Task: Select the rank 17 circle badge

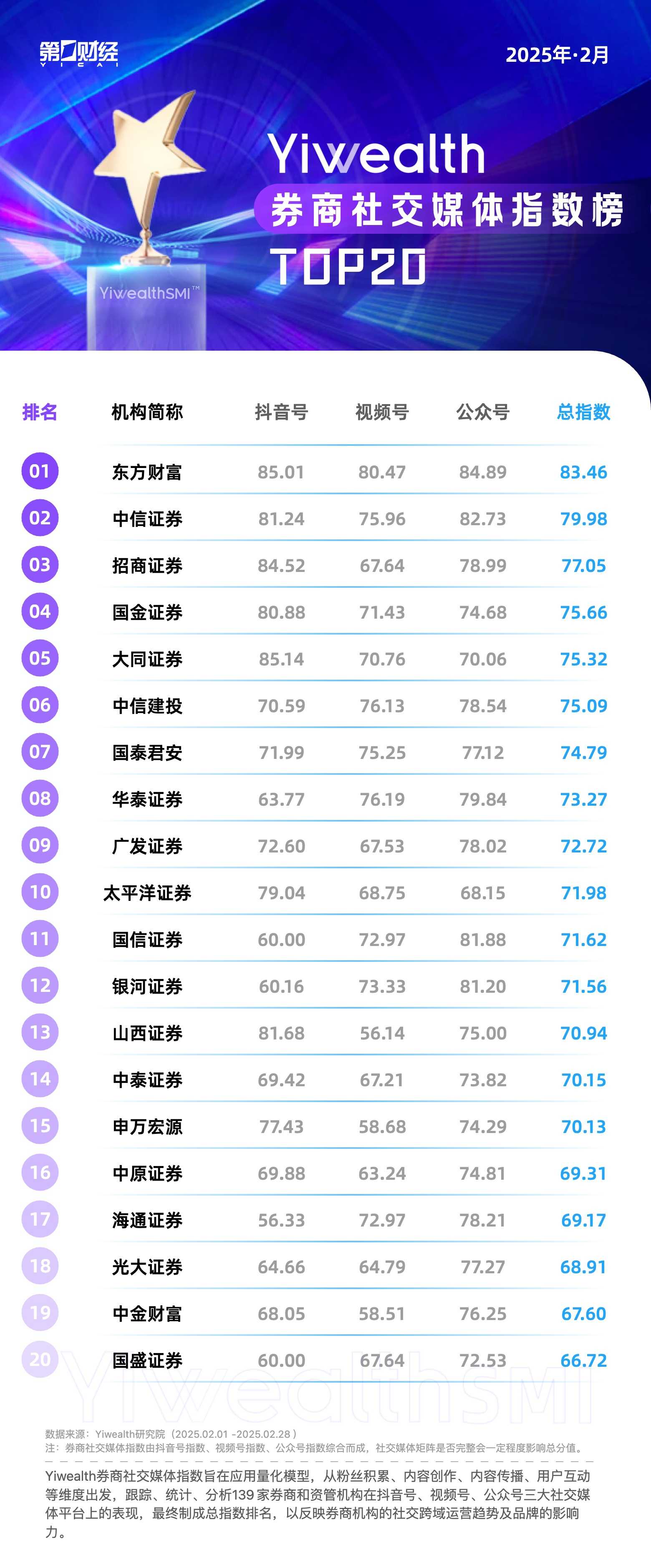Action: [x=40, y=1219]
